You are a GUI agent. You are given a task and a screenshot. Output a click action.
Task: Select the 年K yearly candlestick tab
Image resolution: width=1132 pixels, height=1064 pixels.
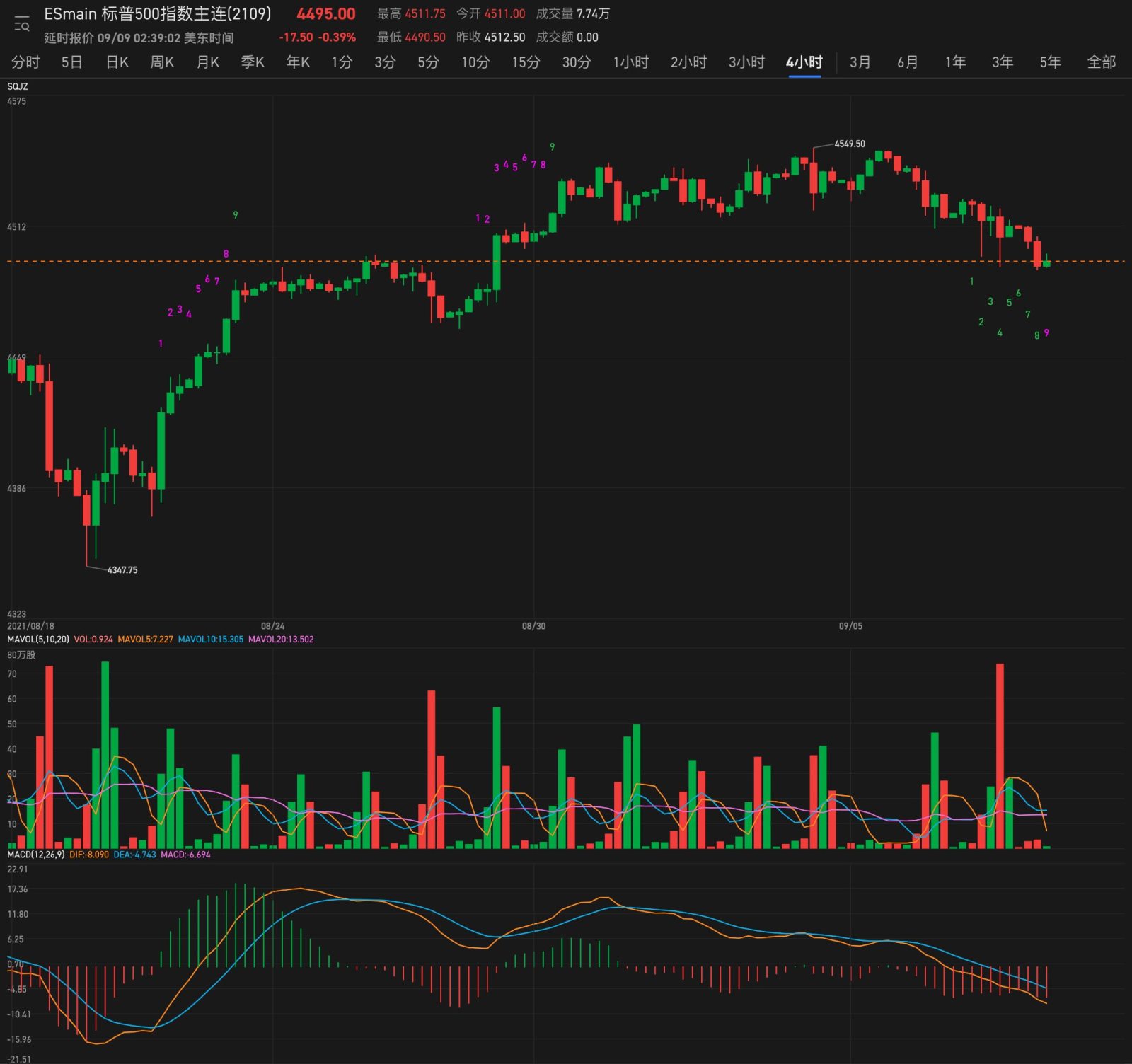[298, 62]
